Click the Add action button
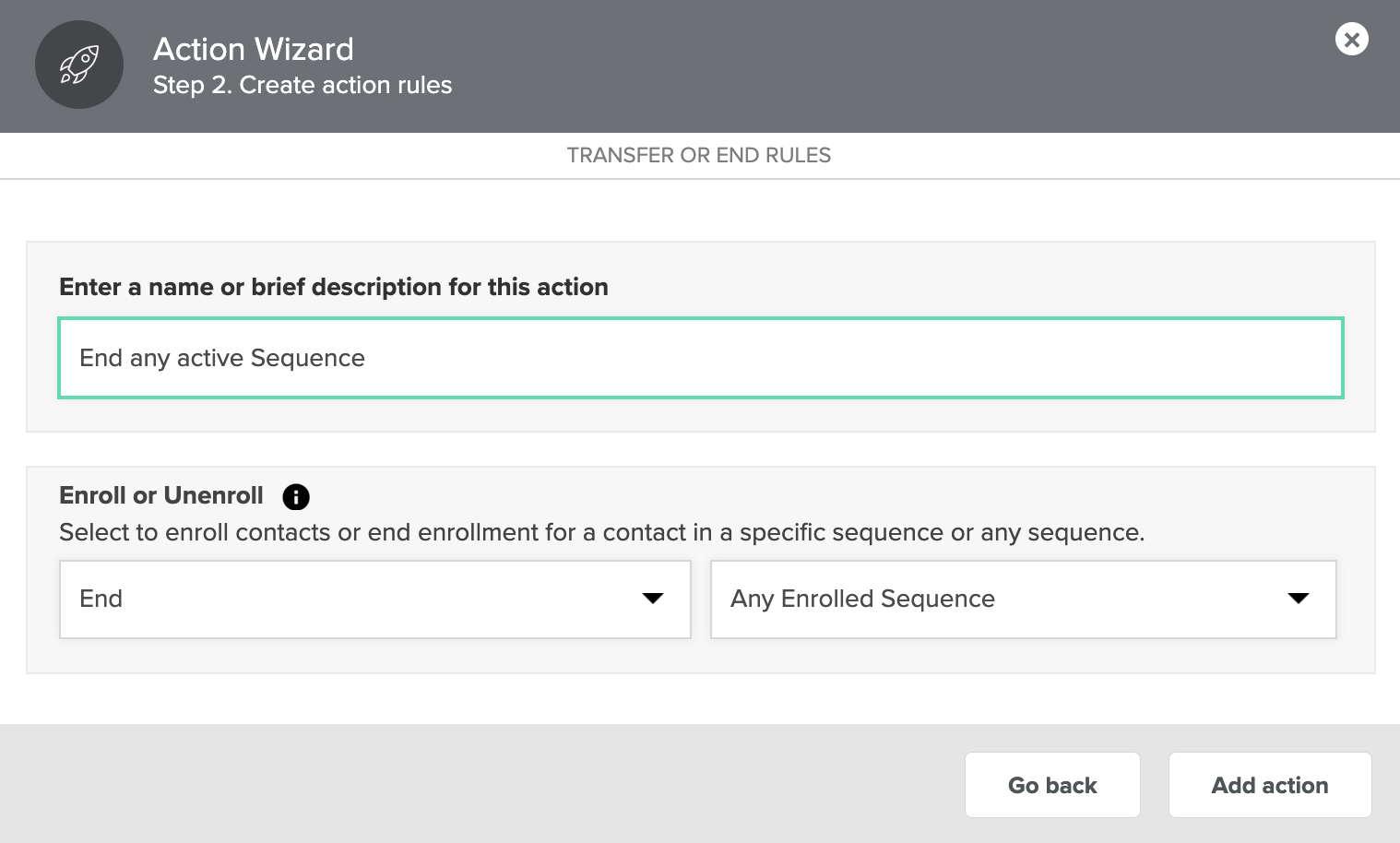The height and width of the screenshot is (843, 1400). (1270, 785)
